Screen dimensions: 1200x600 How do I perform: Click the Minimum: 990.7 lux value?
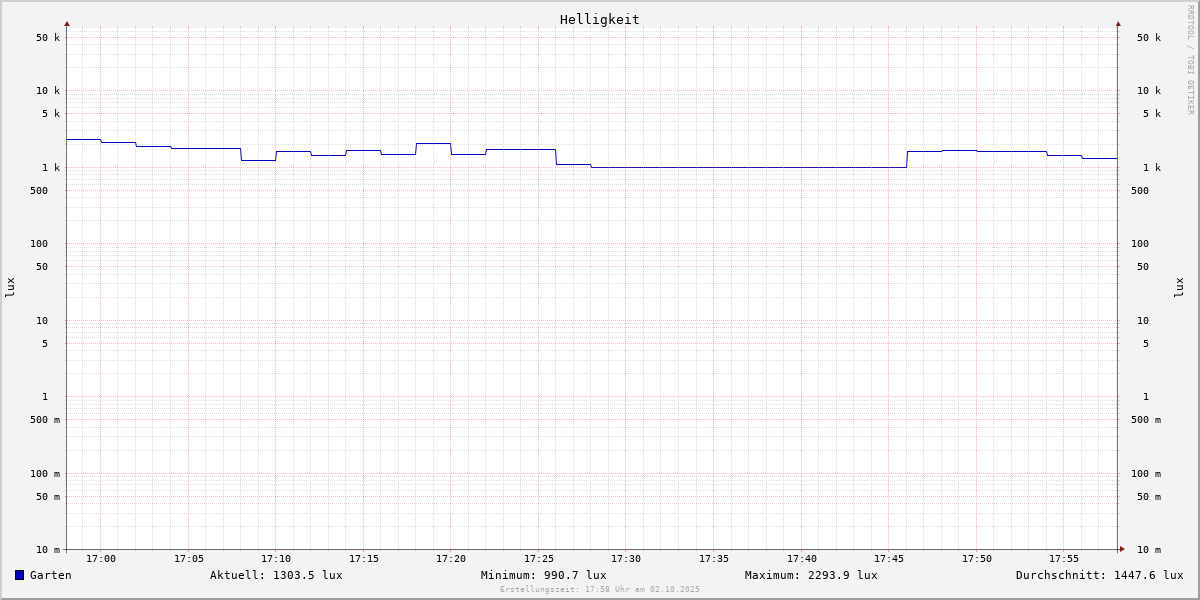click(543, 575)
